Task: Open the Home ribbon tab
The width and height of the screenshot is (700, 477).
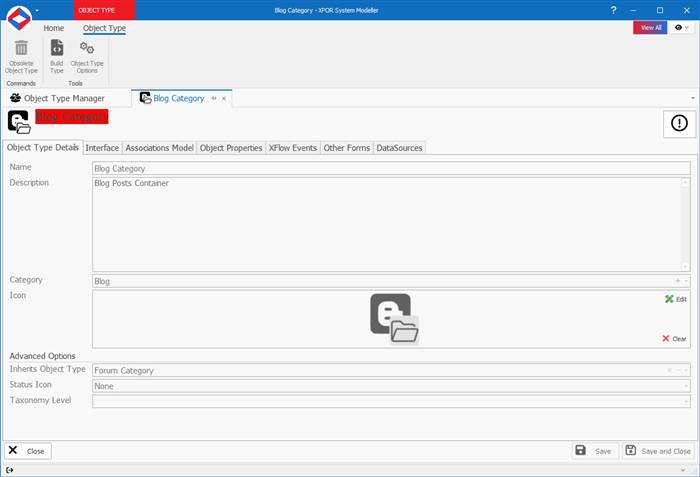Action: pos(54,28)
